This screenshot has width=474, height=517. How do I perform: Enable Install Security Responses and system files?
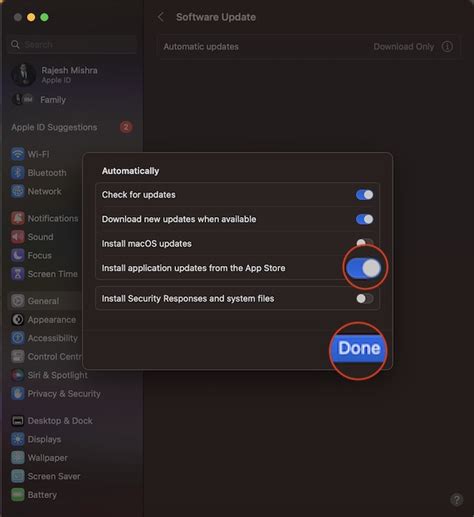coord(364,298)
